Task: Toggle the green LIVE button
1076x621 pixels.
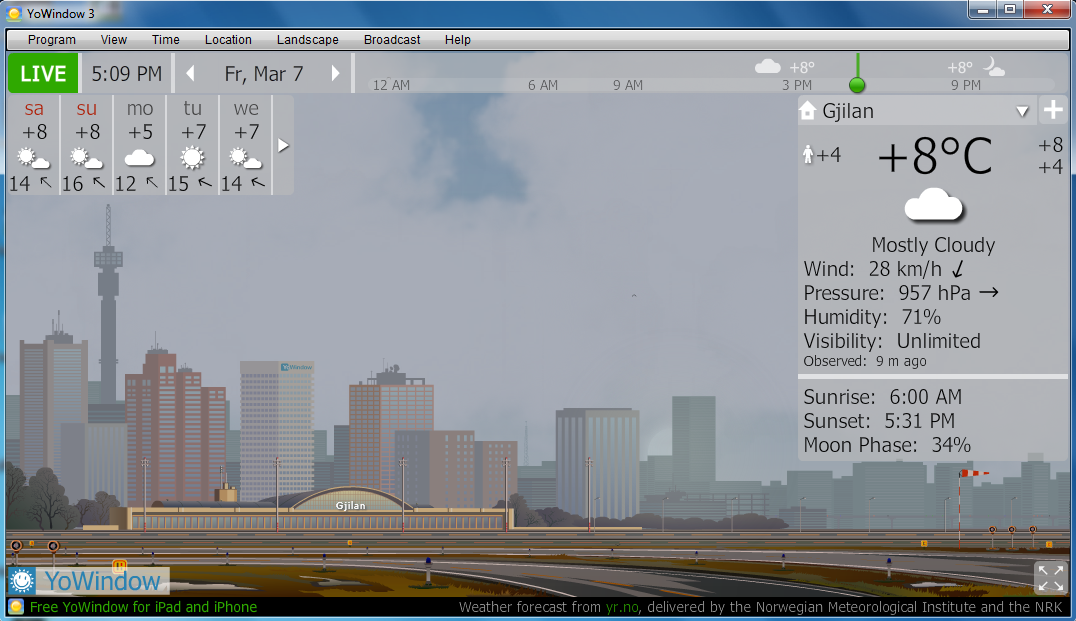Action: click(43, 74)
